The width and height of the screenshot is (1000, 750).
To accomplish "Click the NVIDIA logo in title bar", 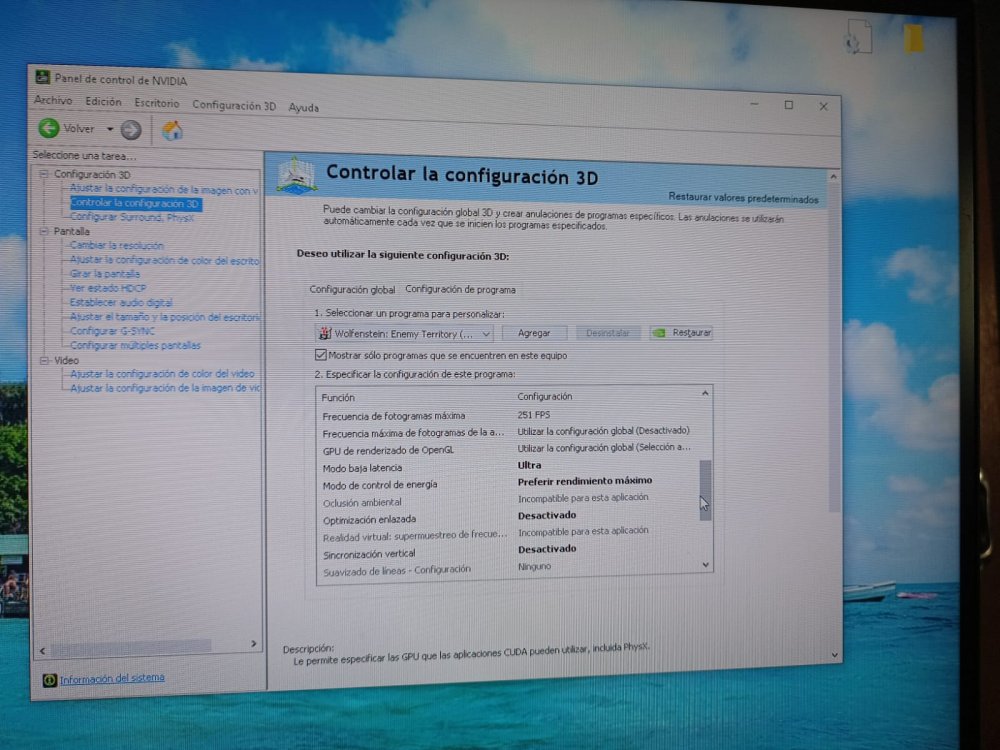I will (42, 77).
